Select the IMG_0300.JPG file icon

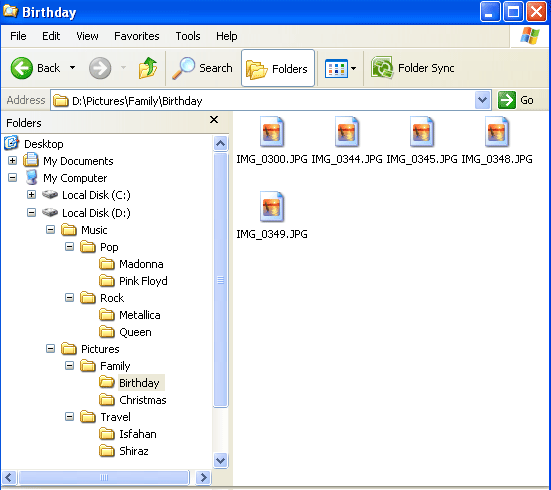[272, 132]
